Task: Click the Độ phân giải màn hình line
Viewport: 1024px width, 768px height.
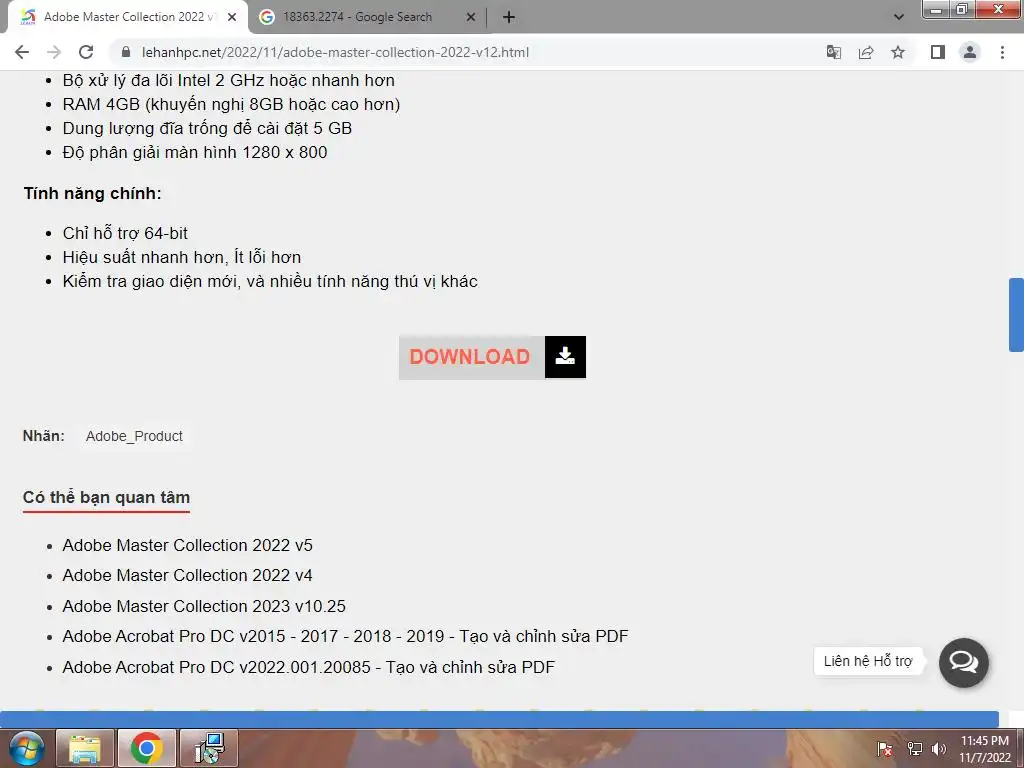Action: [195, 152]
